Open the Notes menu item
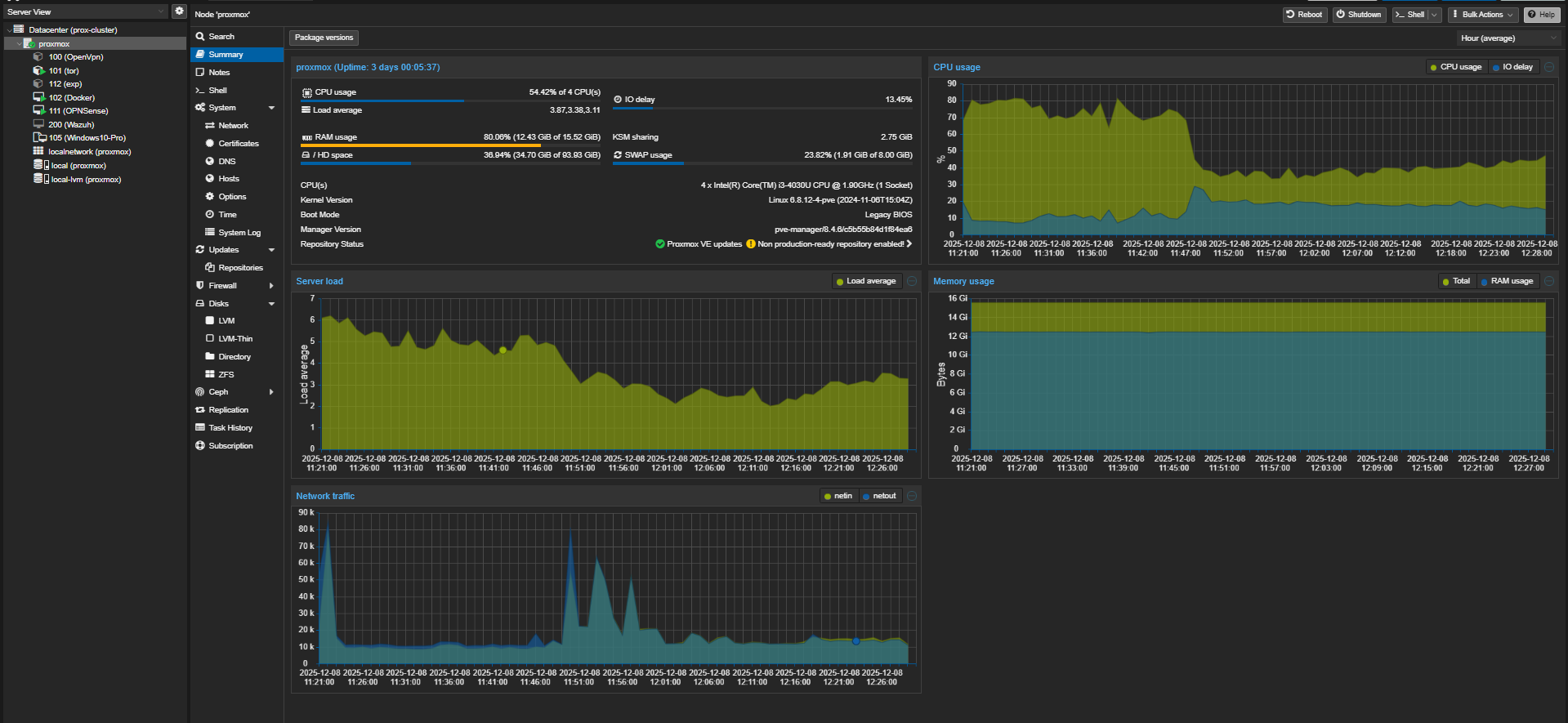The image size is (1568, 723). pos(219,73)
